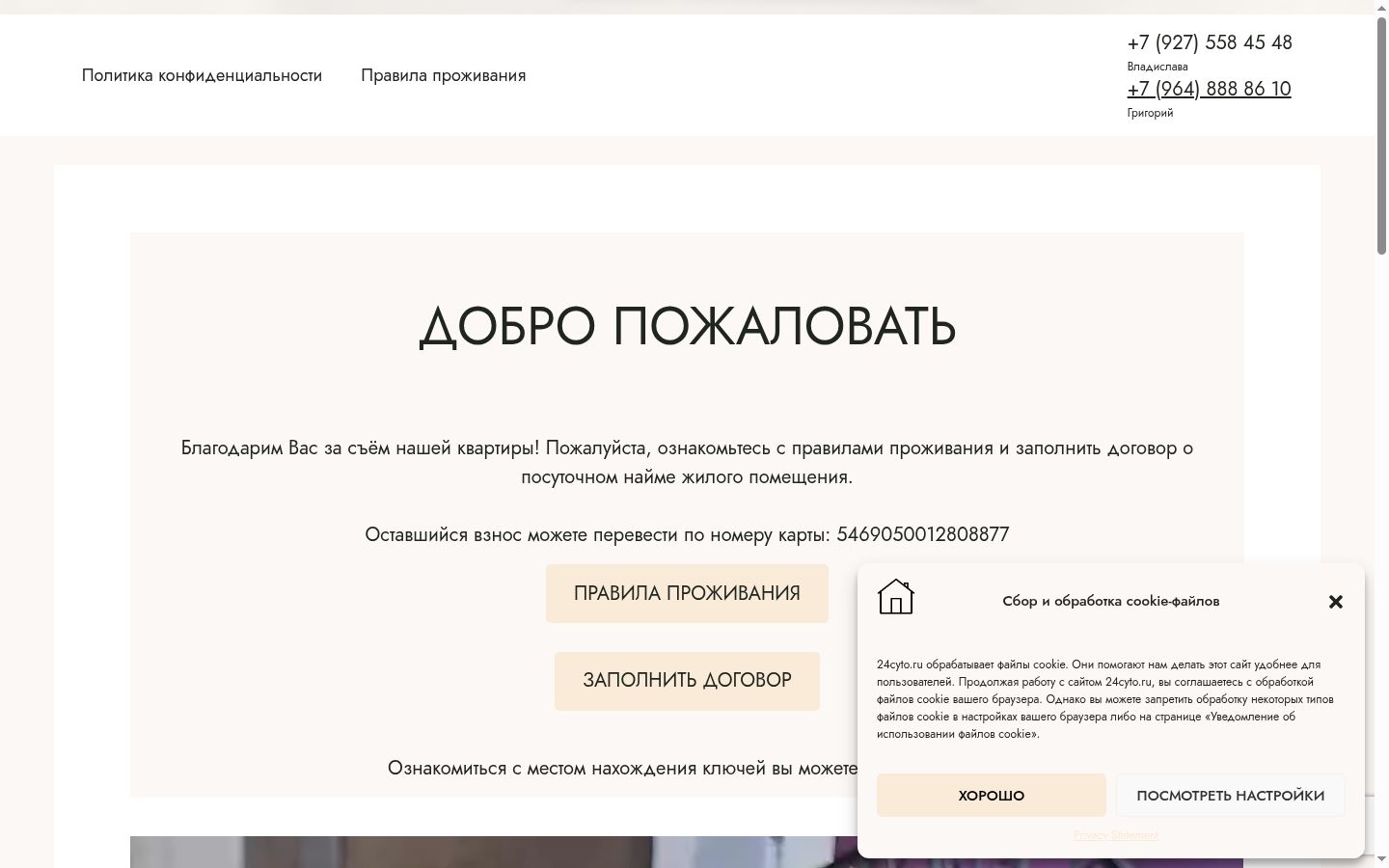Call Григорий at +7 (964) 888 86 10

[x=1209, y=89]
